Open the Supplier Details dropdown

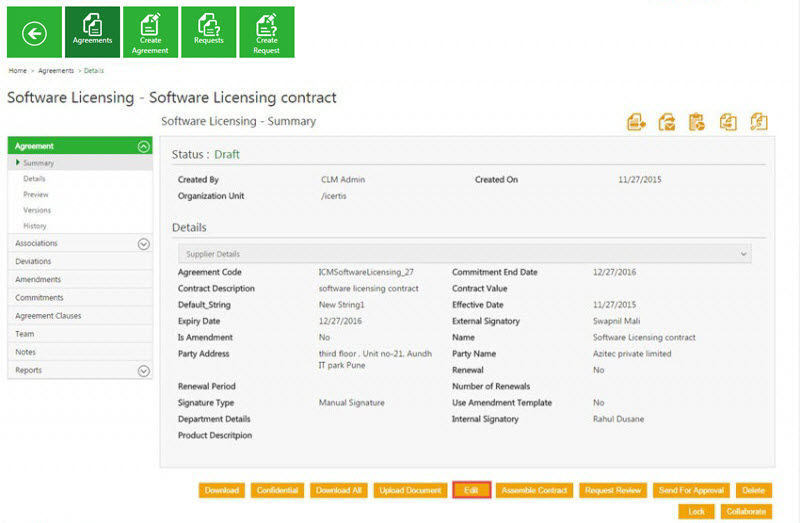(x=464, y=254)
